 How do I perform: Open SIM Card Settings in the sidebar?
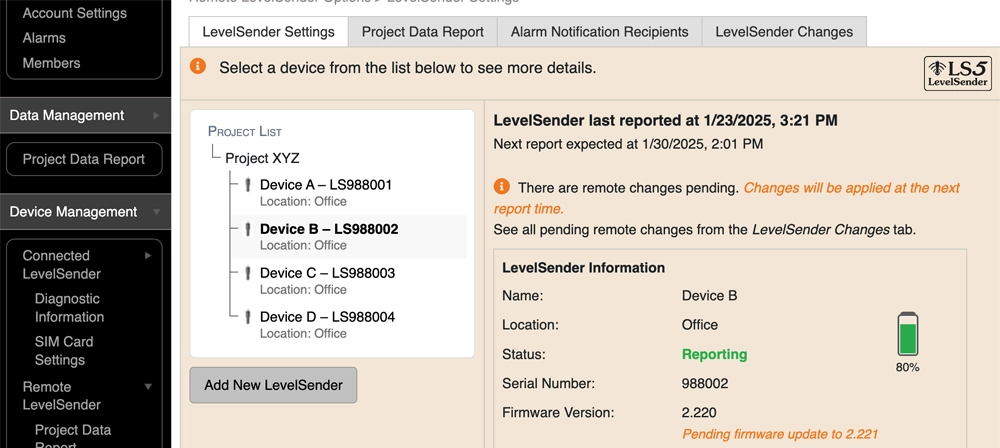[x=64, y=351]
